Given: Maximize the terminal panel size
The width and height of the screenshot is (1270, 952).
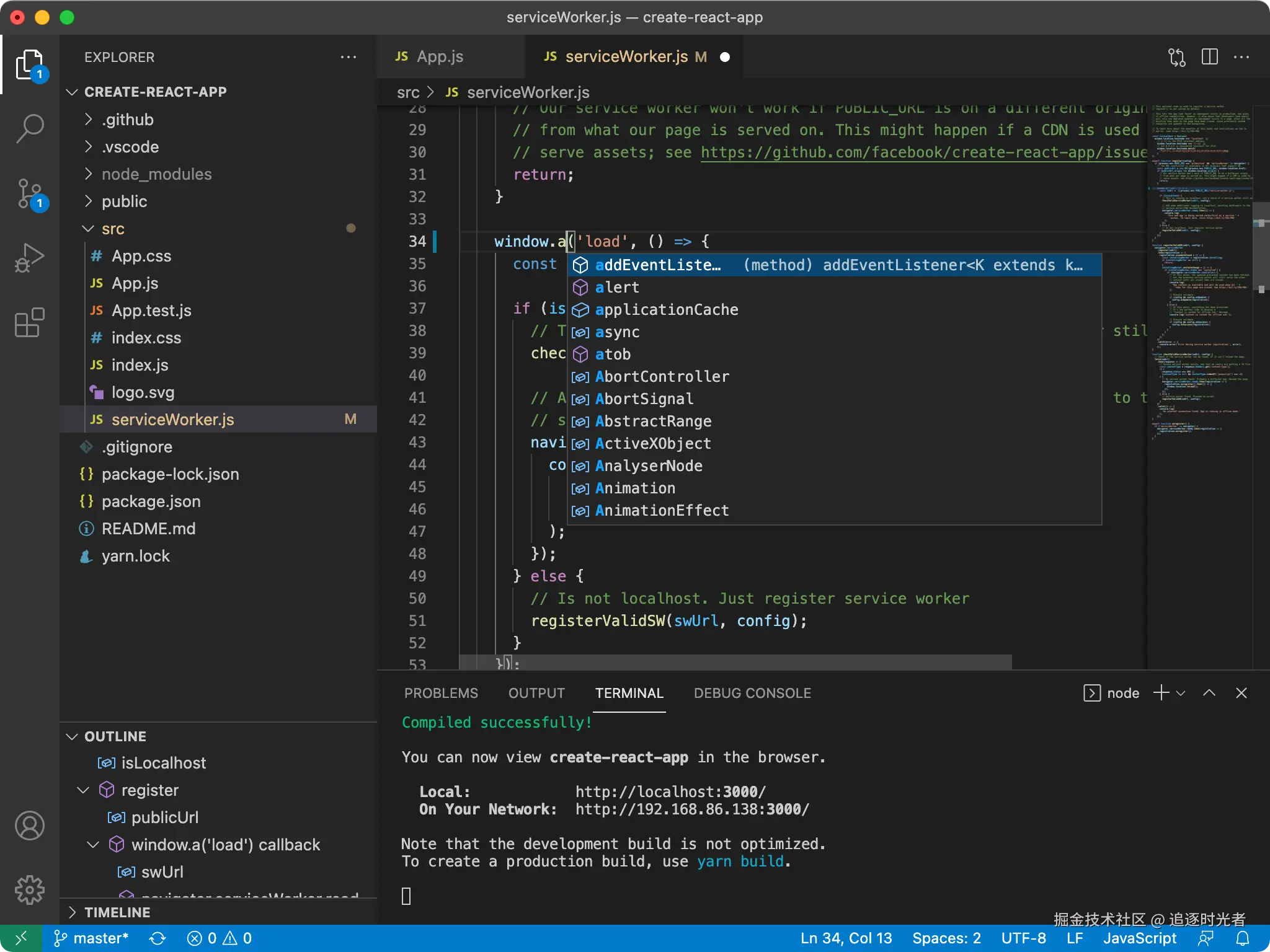Looking at the screenshot, I should coord(1209,693).
